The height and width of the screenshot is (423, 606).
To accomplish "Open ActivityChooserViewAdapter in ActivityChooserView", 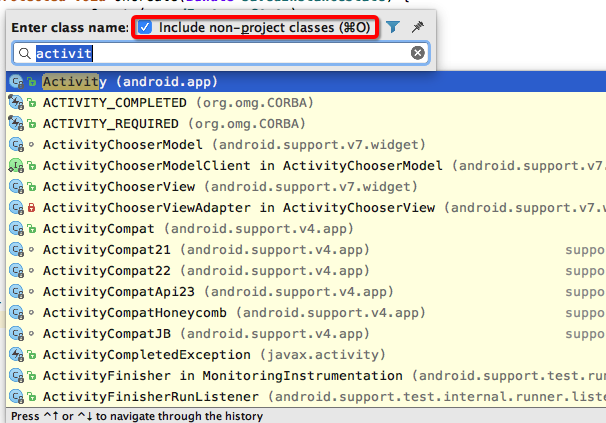I will pos(306,208).
